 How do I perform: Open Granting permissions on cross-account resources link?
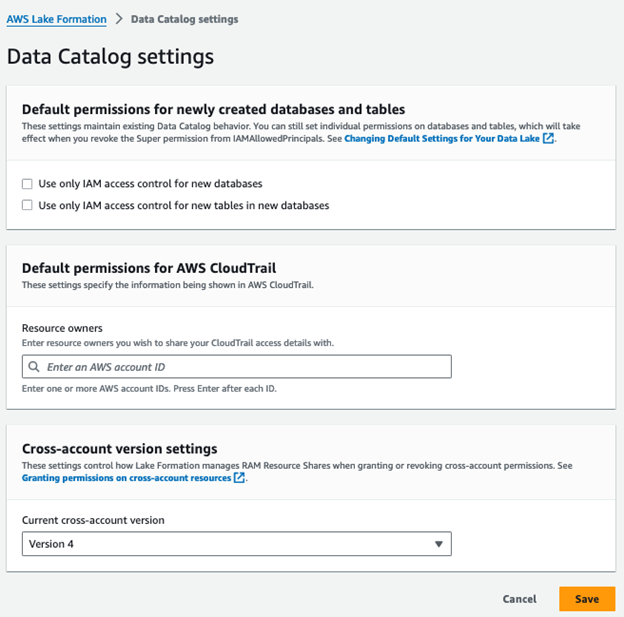[x=126, y=478]
